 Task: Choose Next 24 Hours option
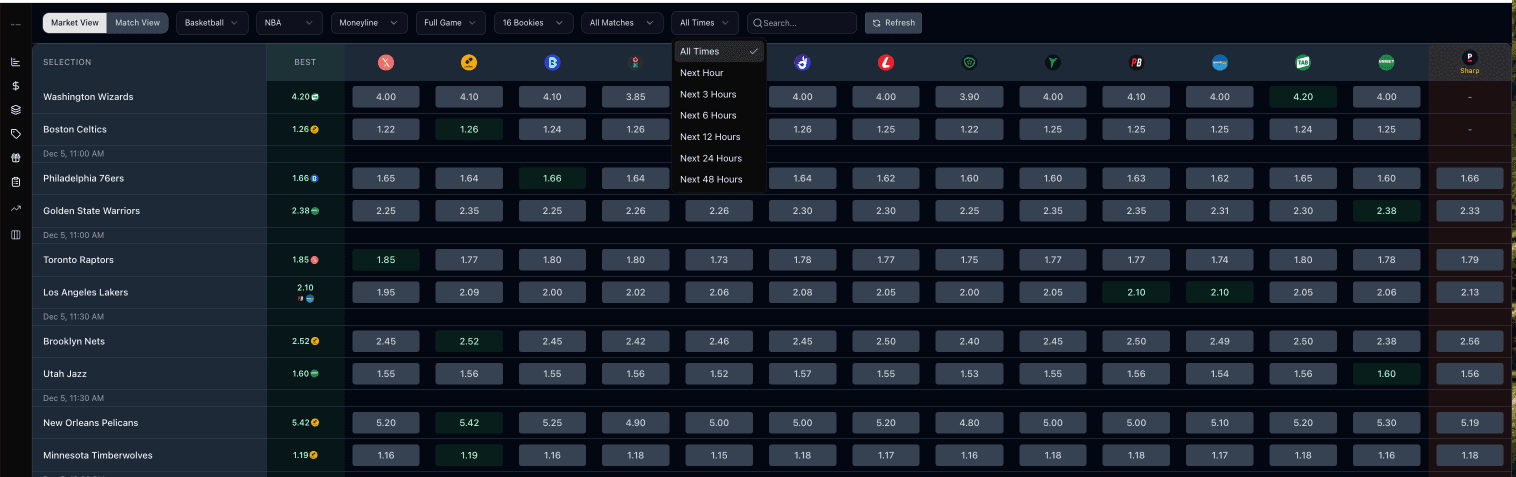coord(719,158)
